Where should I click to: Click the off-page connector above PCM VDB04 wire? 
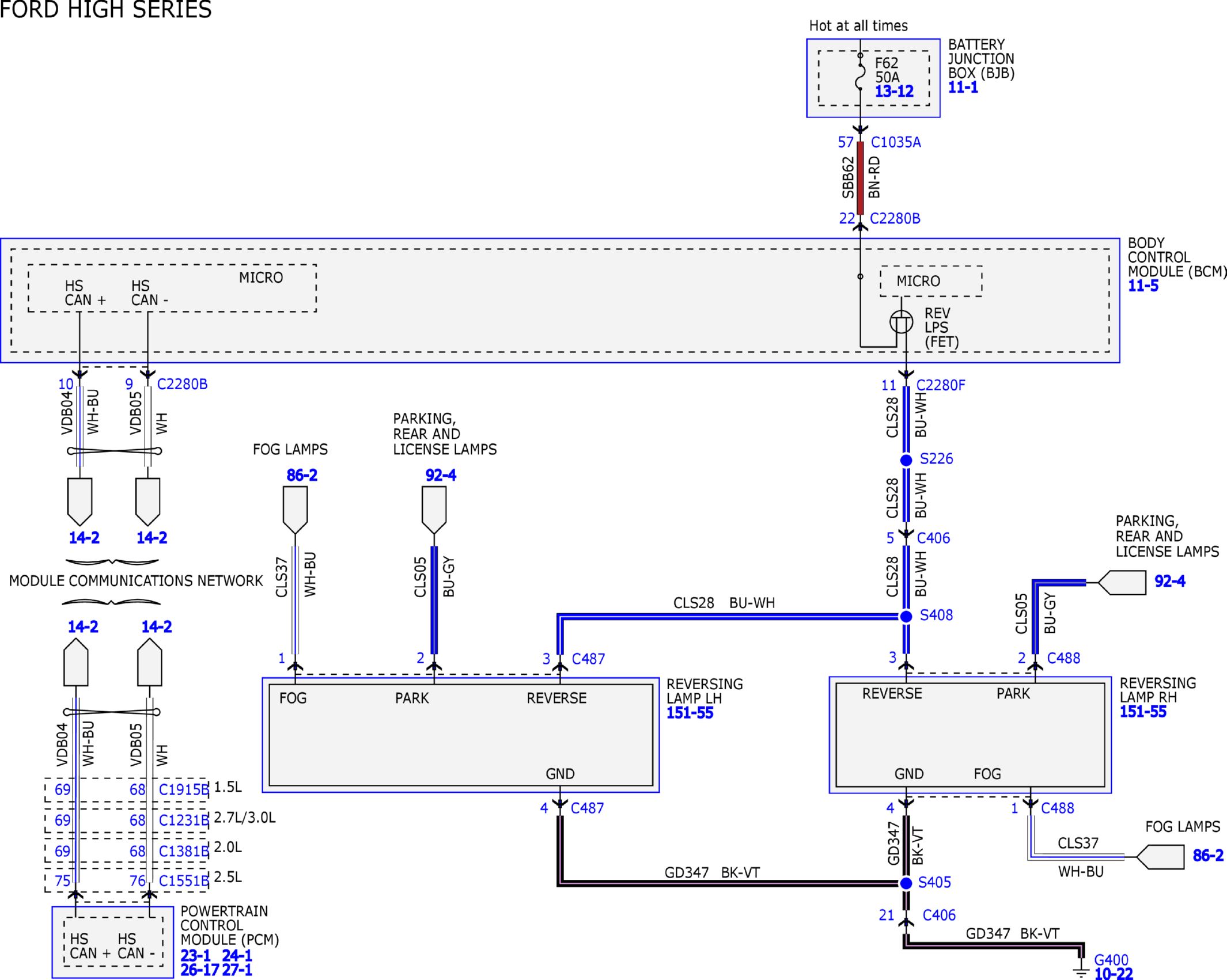point(75,662)
